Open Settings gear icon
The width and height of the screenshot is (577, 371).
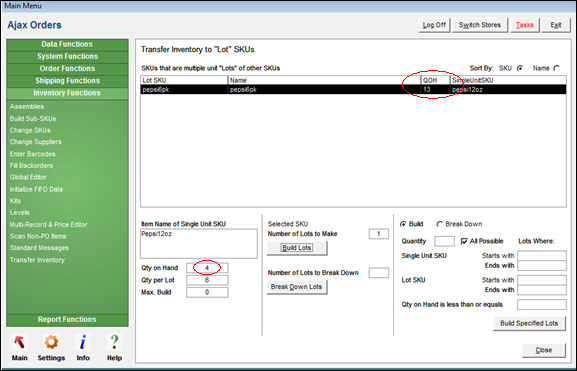point(51,342)
